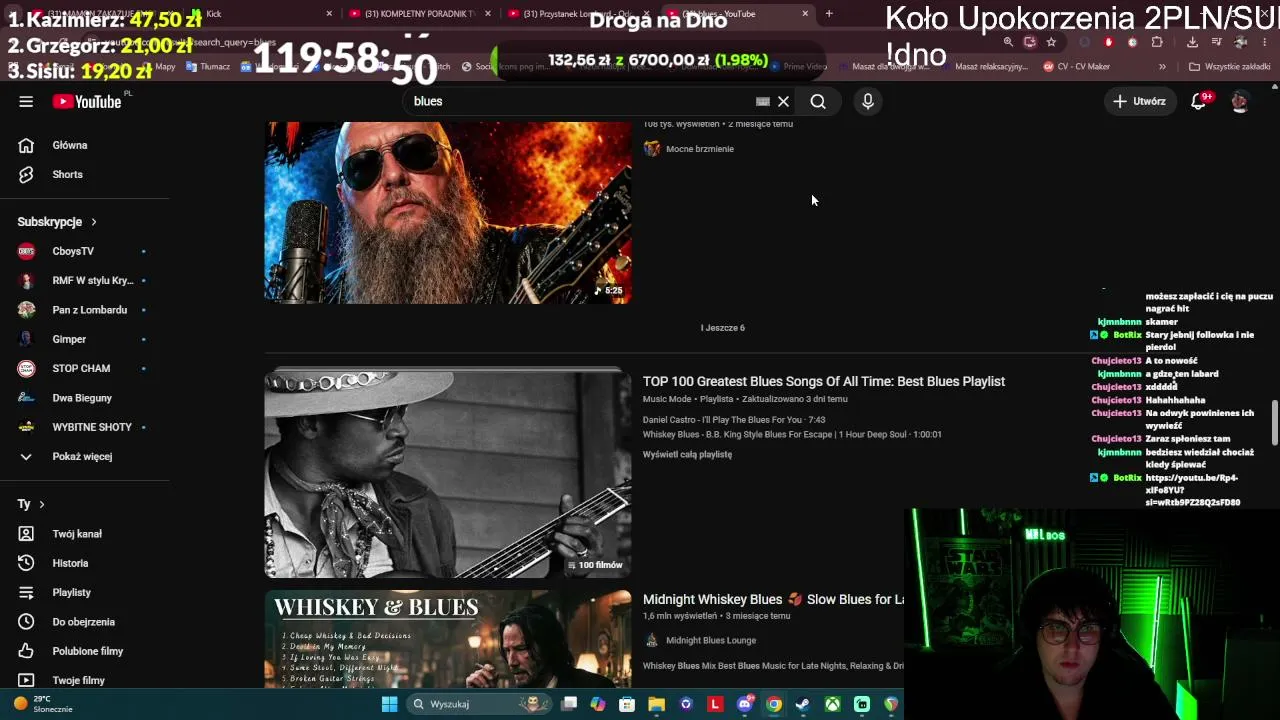Viewport: 1280px width, 720px height.
Task: Open the Whiskey & Blues video thumbnail
Action: click(x=448, y=640)
